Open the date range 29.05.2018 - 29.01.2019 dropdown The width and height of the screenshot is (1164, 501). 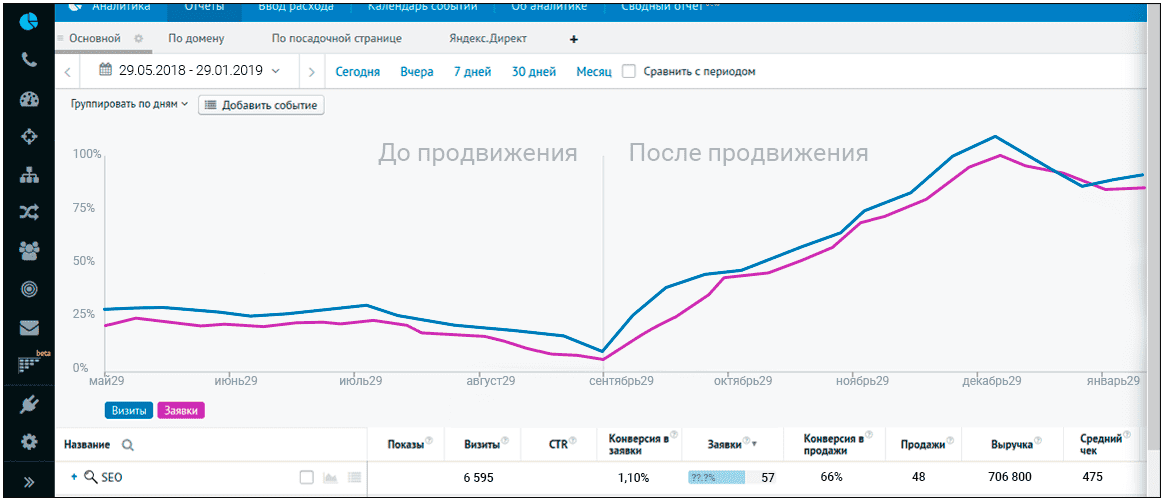pyautogui.click(x=190, y=71)
